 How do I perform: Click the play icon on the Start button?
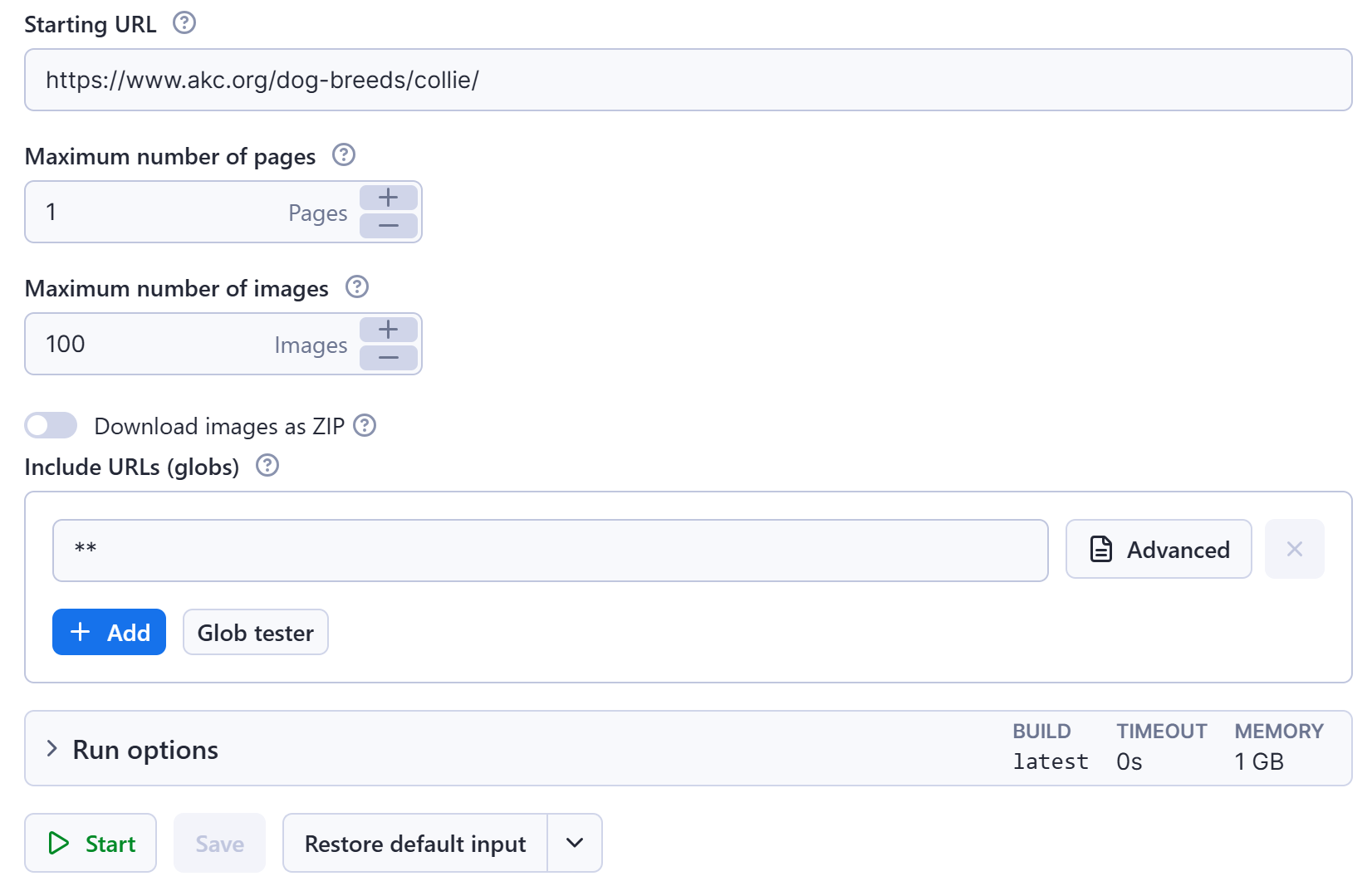click(x=58, y=843)
